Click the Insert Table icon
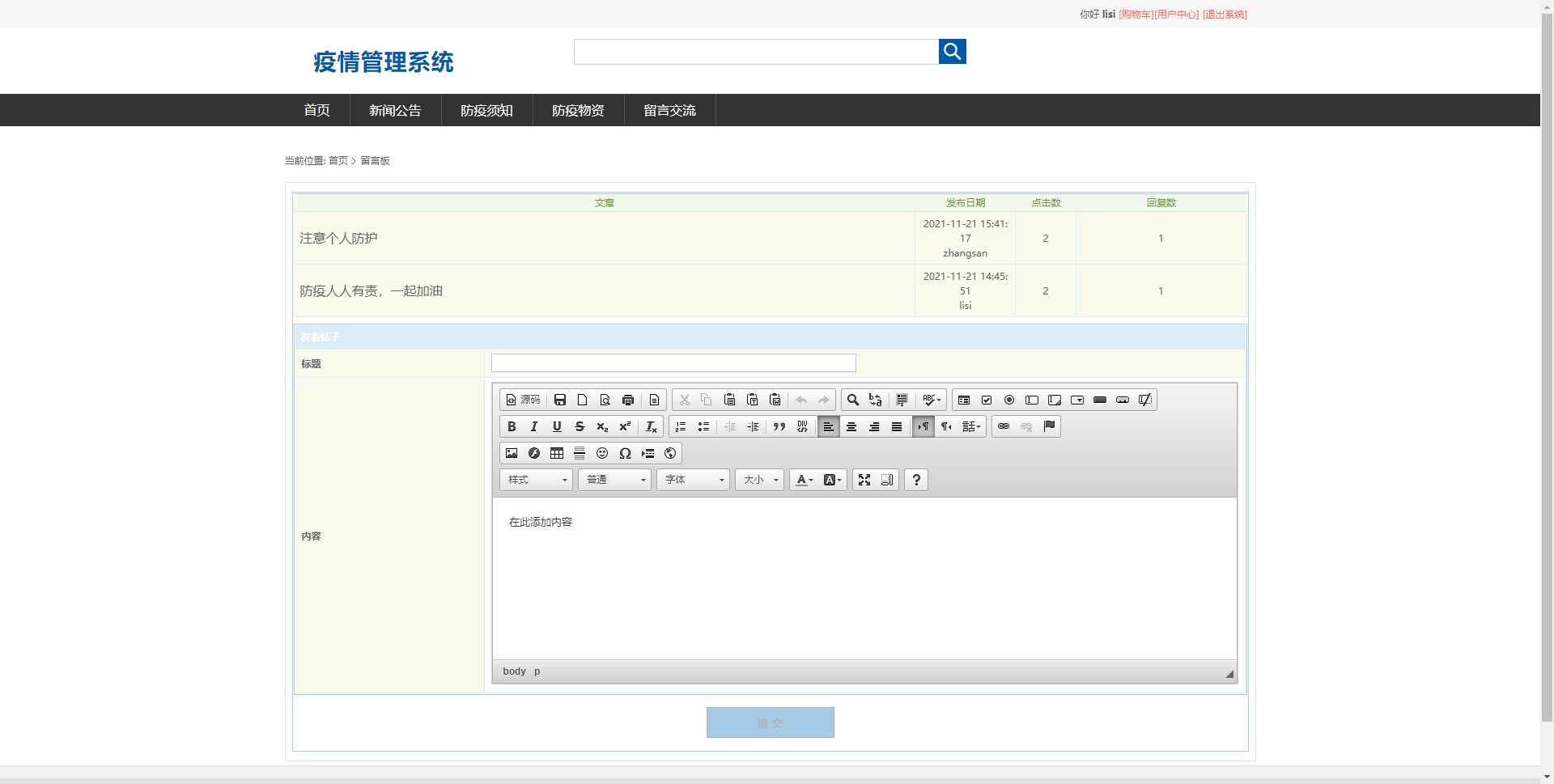1554x784 pixels. [557, 453]
